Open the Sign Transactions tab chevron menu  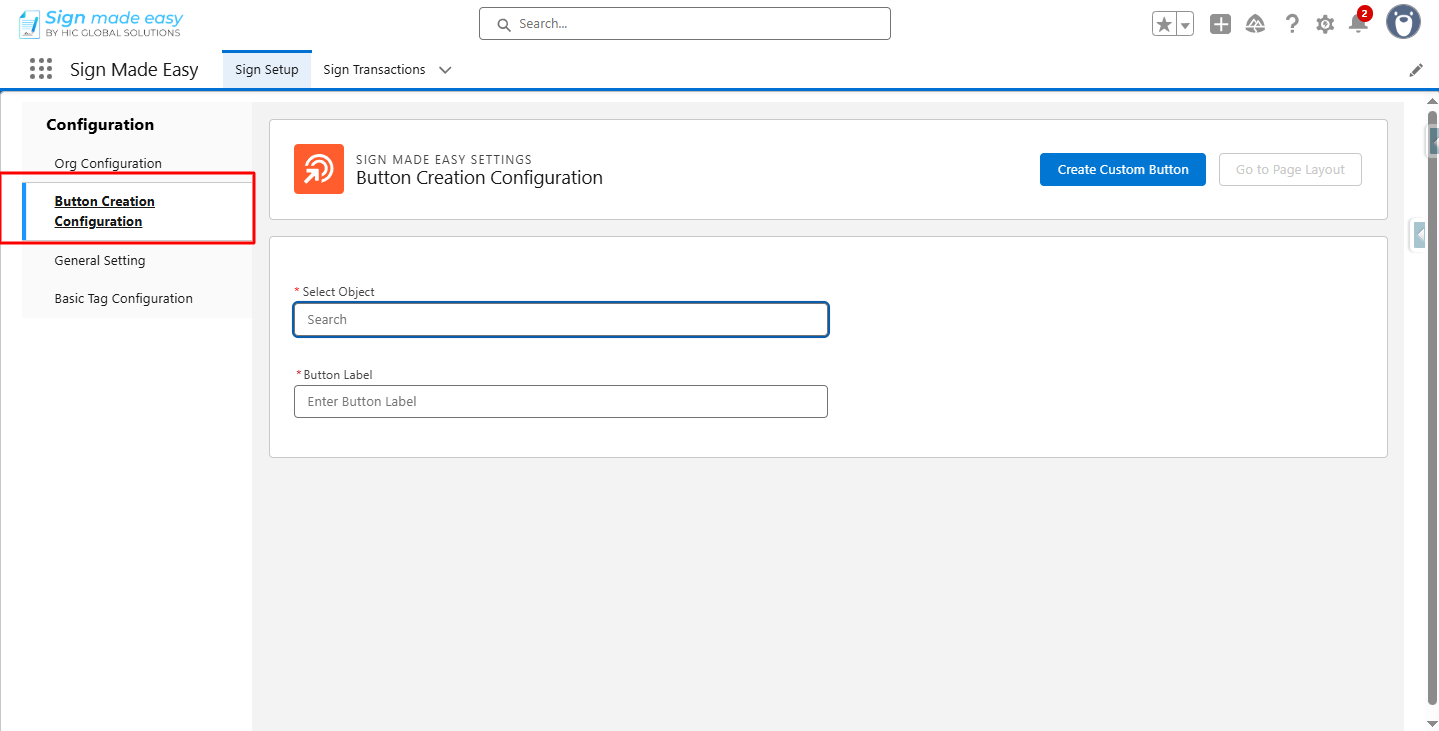coord(445,70)
